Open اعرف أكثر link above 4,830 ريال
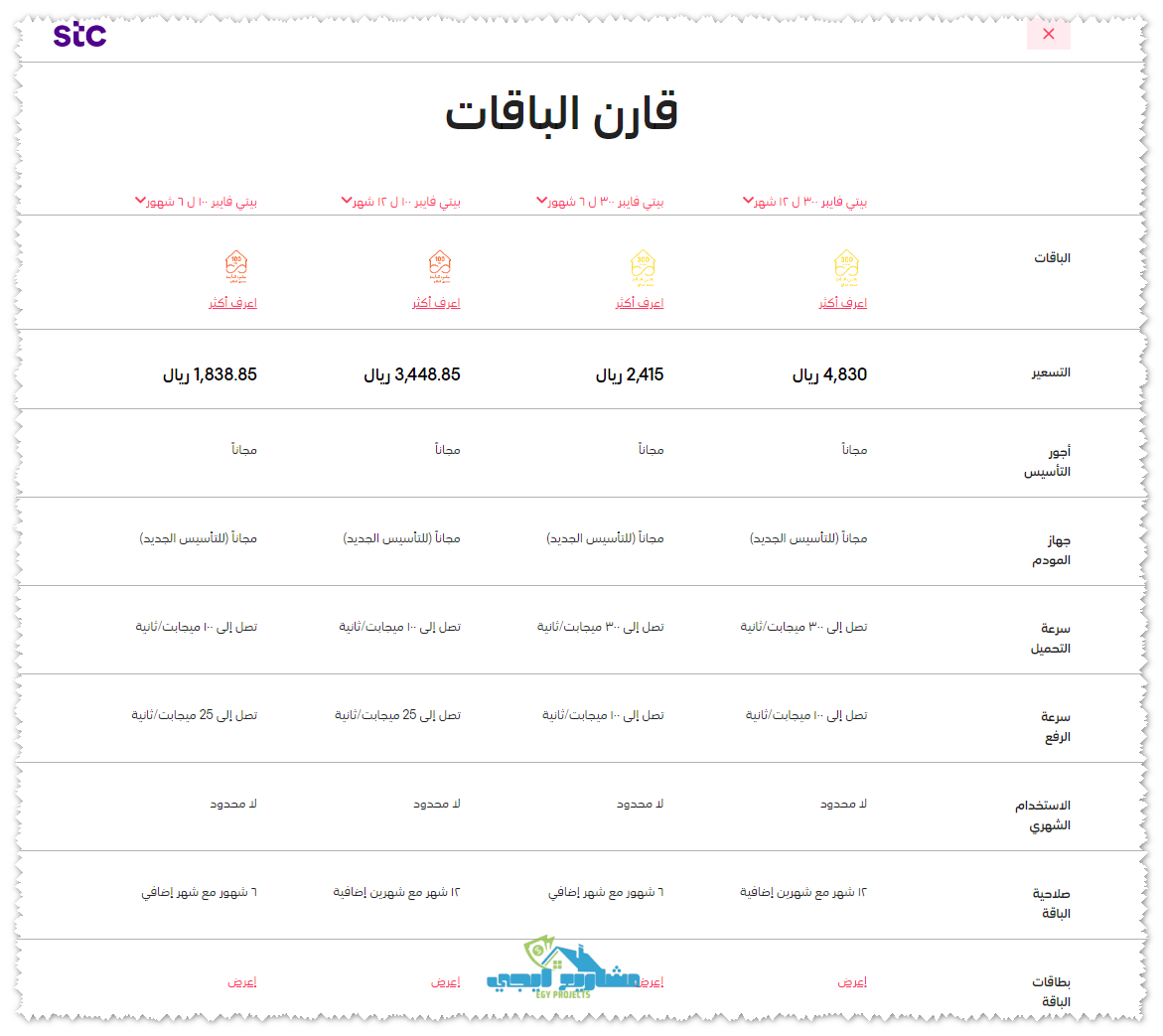This screenshot has width=1163, height=1036. (x=842, y=303)
